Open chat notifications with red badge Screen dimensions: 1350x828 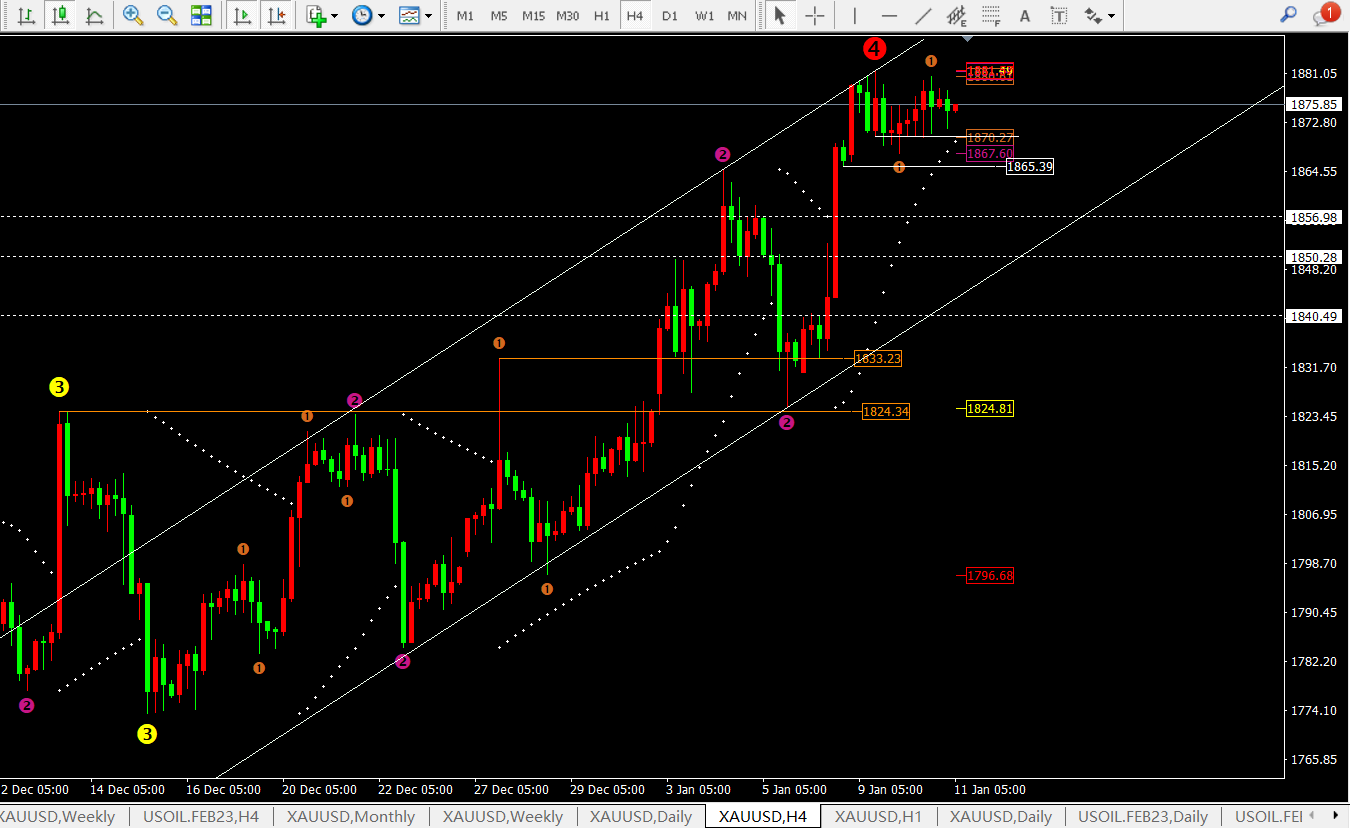click(1324, 14)
